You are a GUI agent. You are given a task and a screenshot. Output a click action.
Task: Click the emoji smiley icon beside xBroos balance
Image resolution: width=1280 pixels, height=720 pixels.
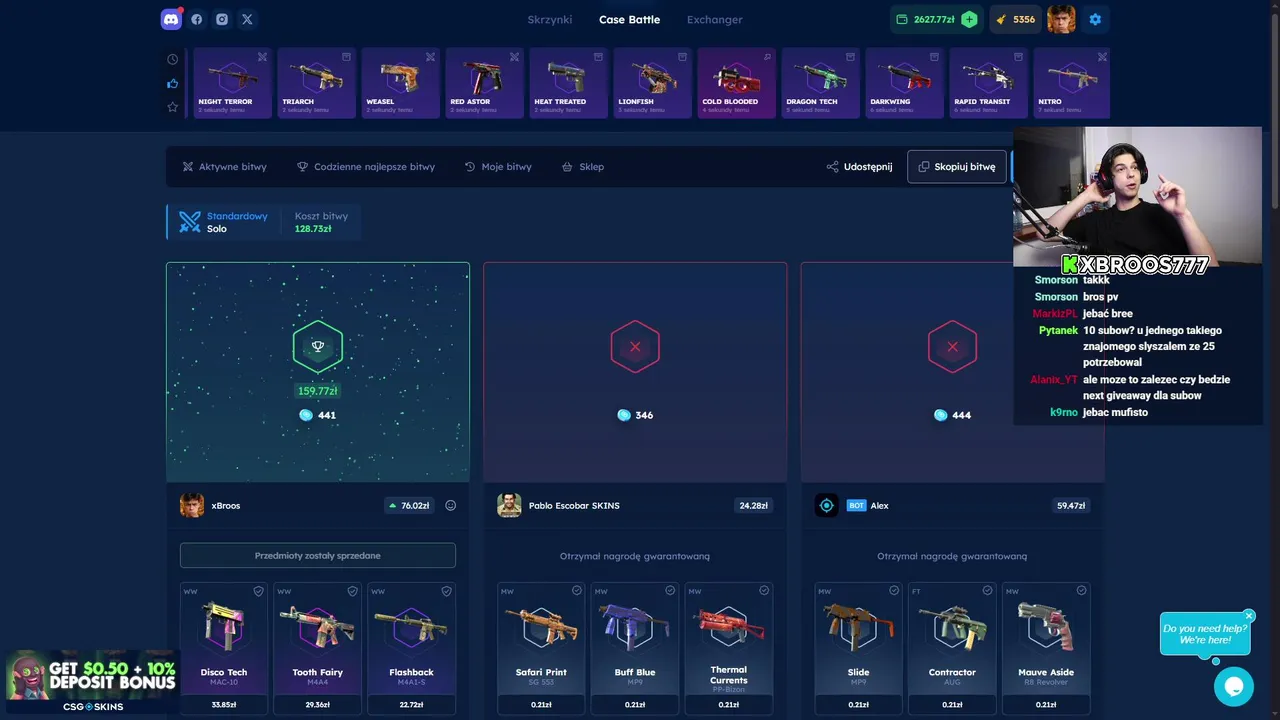coord(450,505)
